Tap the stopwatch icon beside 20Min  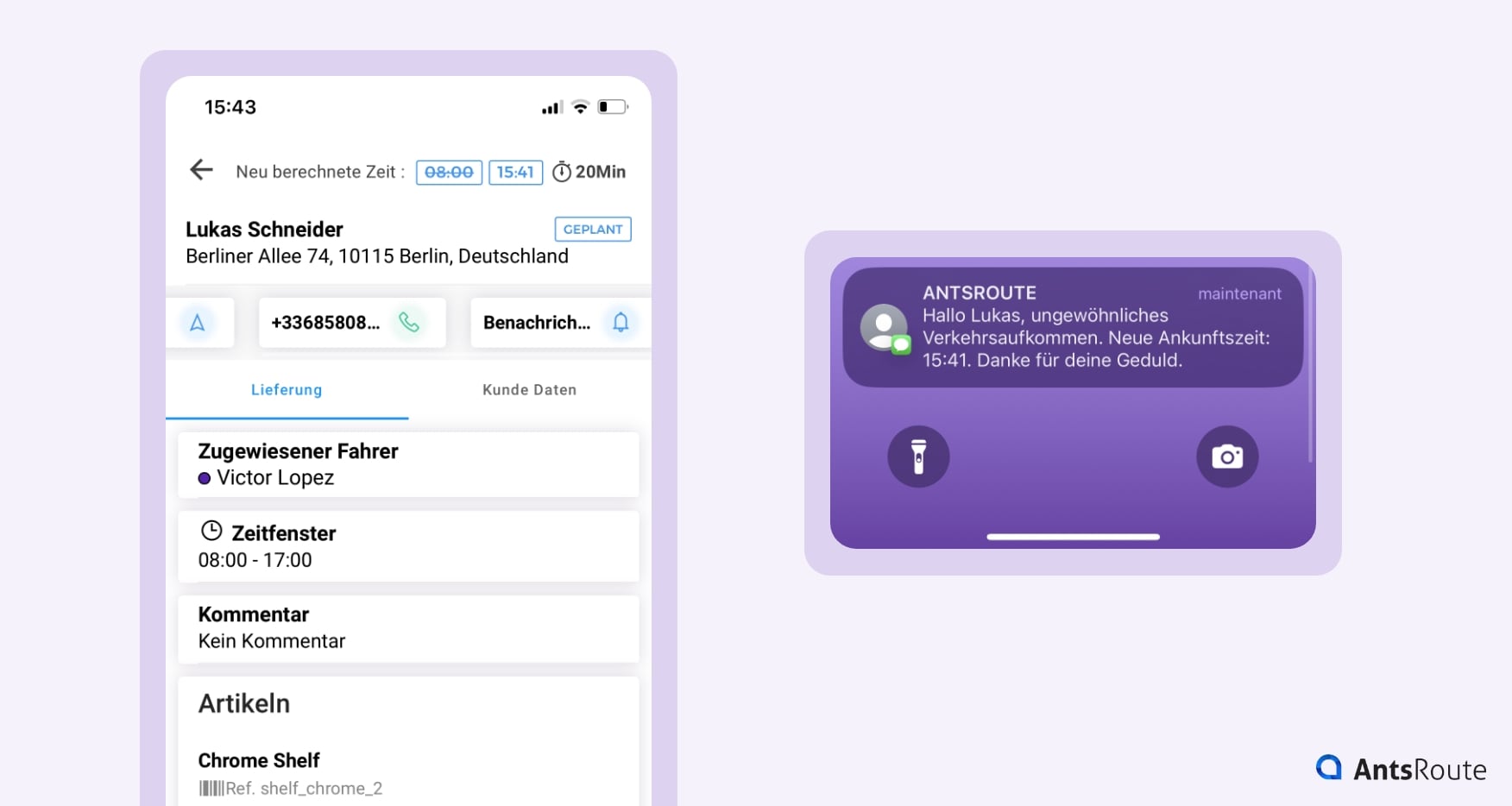click(x=562, y=172)
